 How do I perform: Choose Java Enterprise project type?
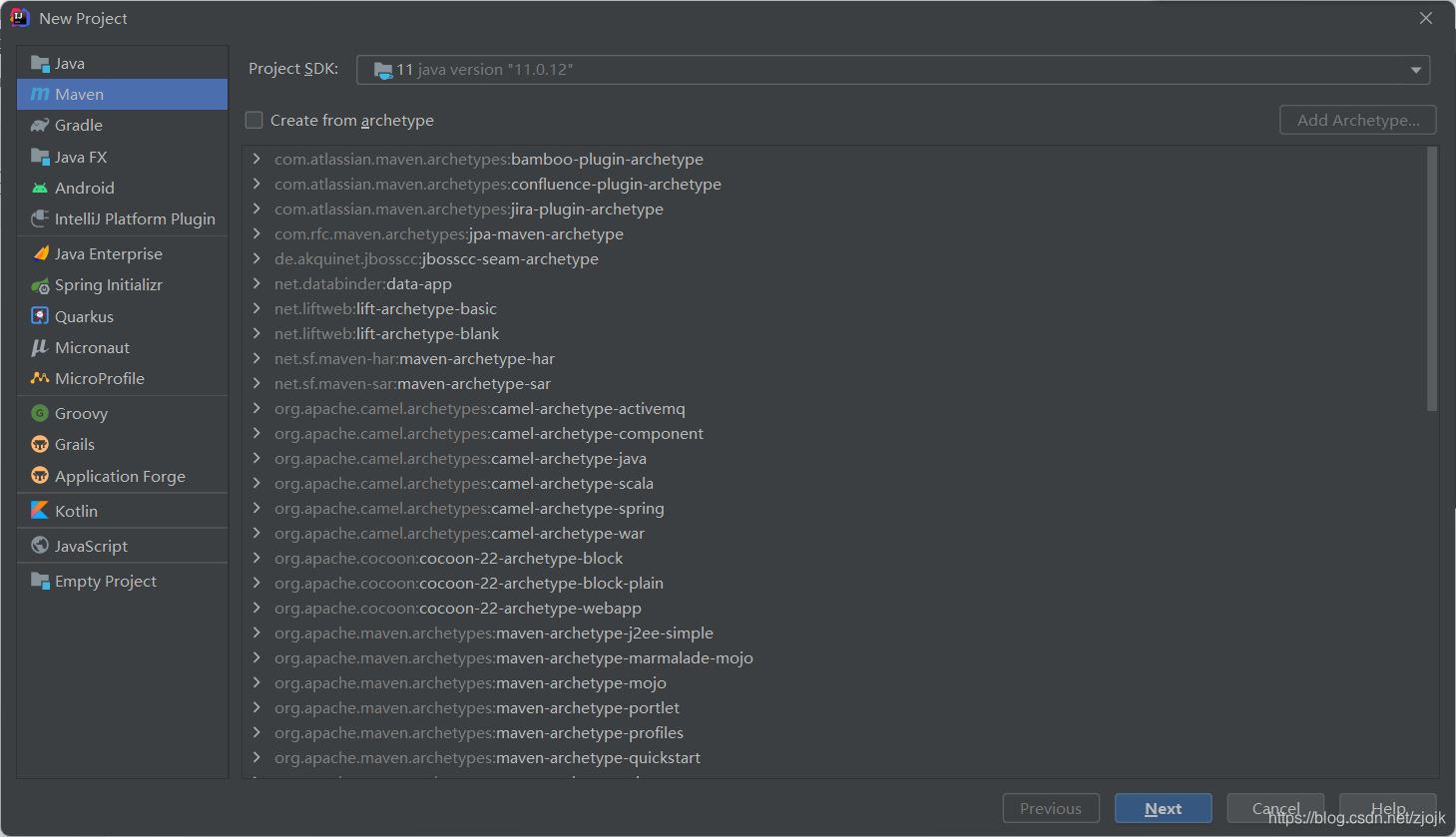click(x=122, y=253)
